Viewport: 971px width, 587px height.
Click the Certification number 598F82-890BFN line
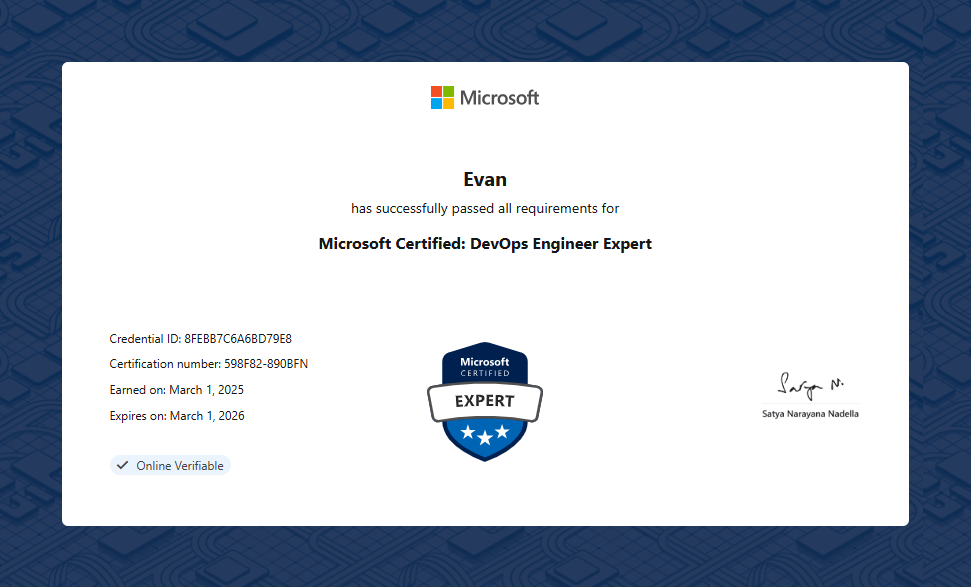(209, 363)
